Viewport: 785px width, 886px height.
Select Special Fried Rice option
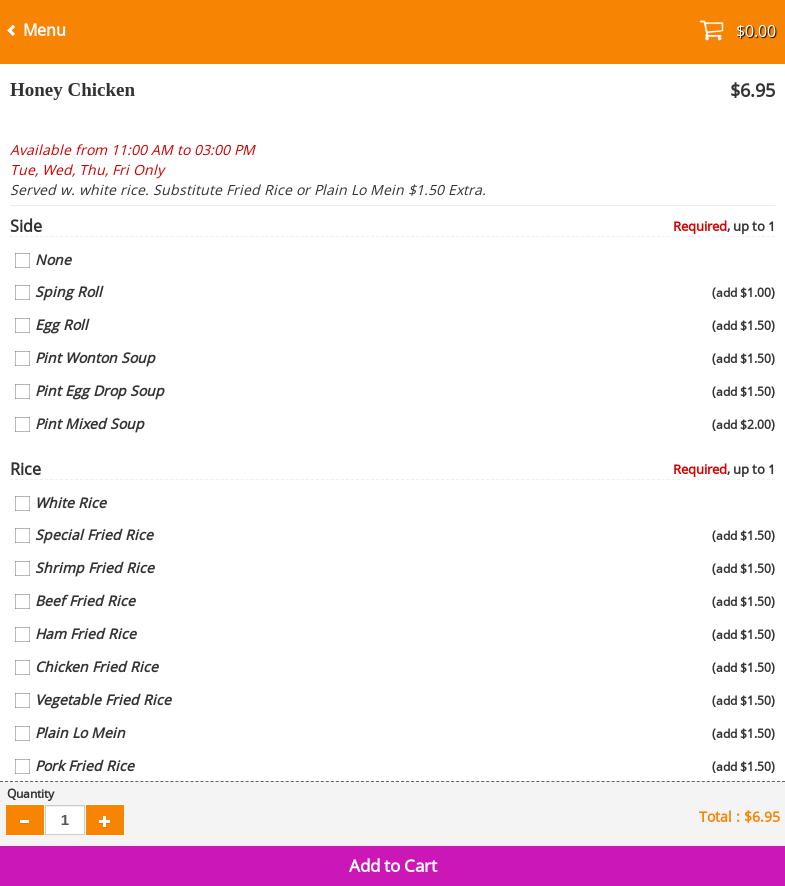[x=22, y=536]
